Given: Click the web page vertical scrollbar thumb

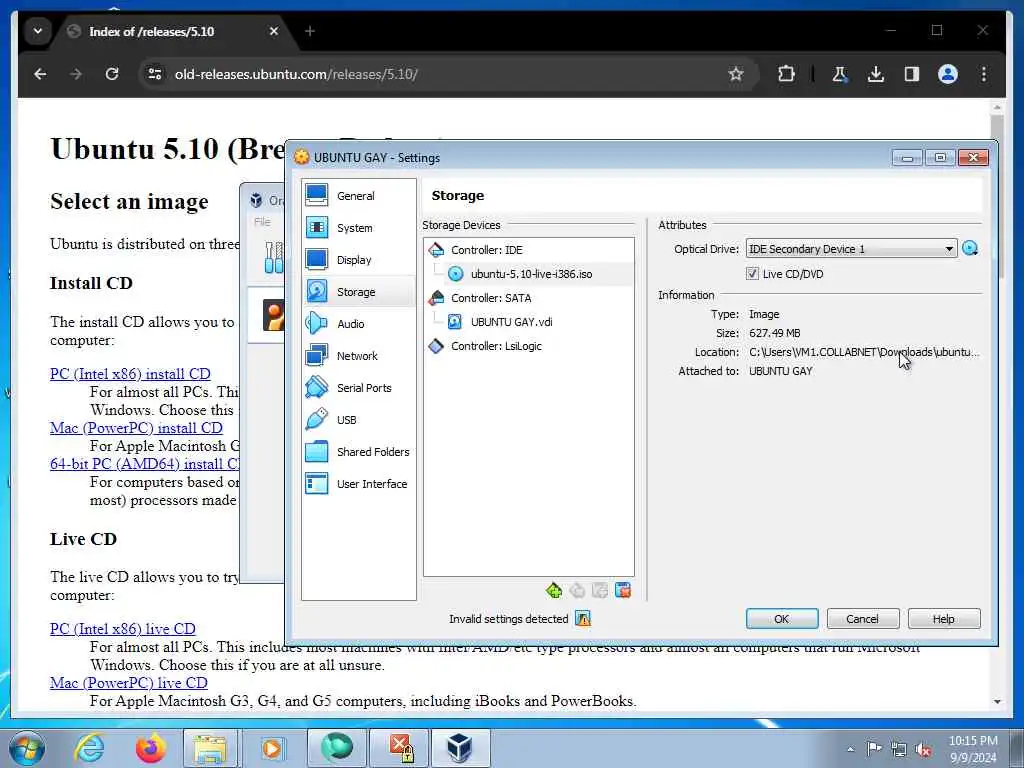Looking at the screenshot, I should 997,196.
